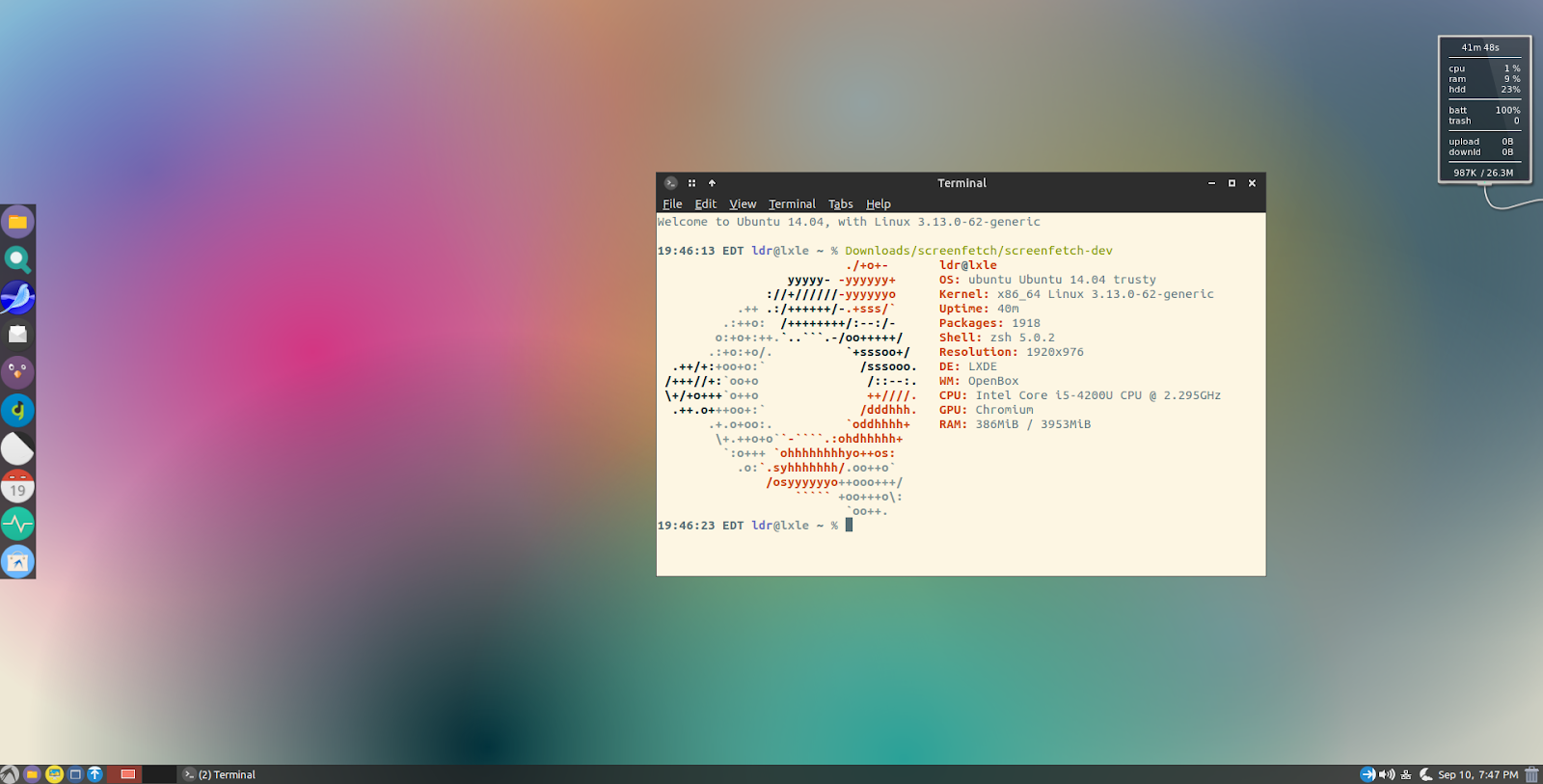Open the Edit menu in Terminal
This screenshot has height=784, width=1543.
click(x=705, y=203)
